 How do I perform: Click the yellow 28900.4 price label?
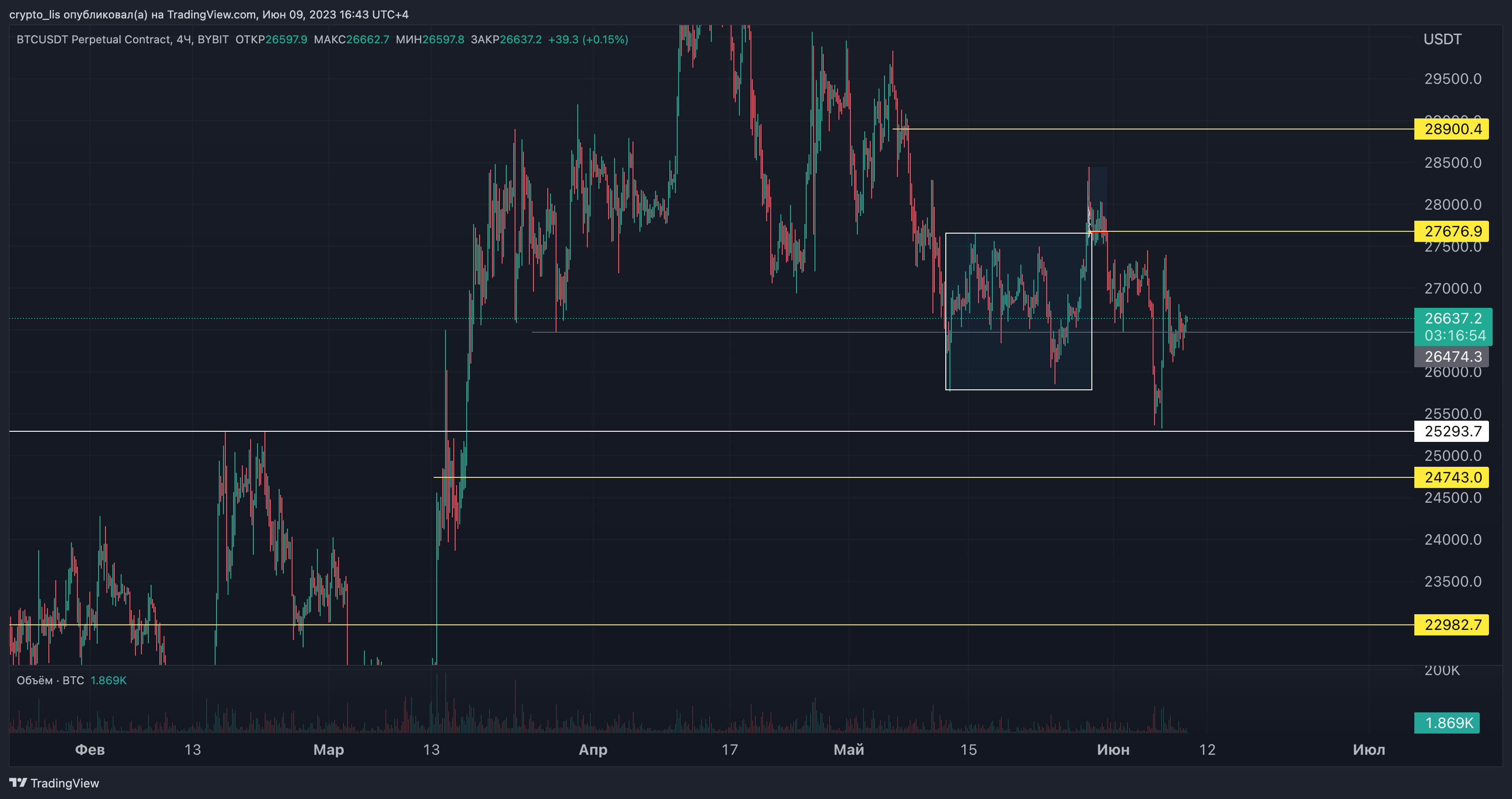1451,129
